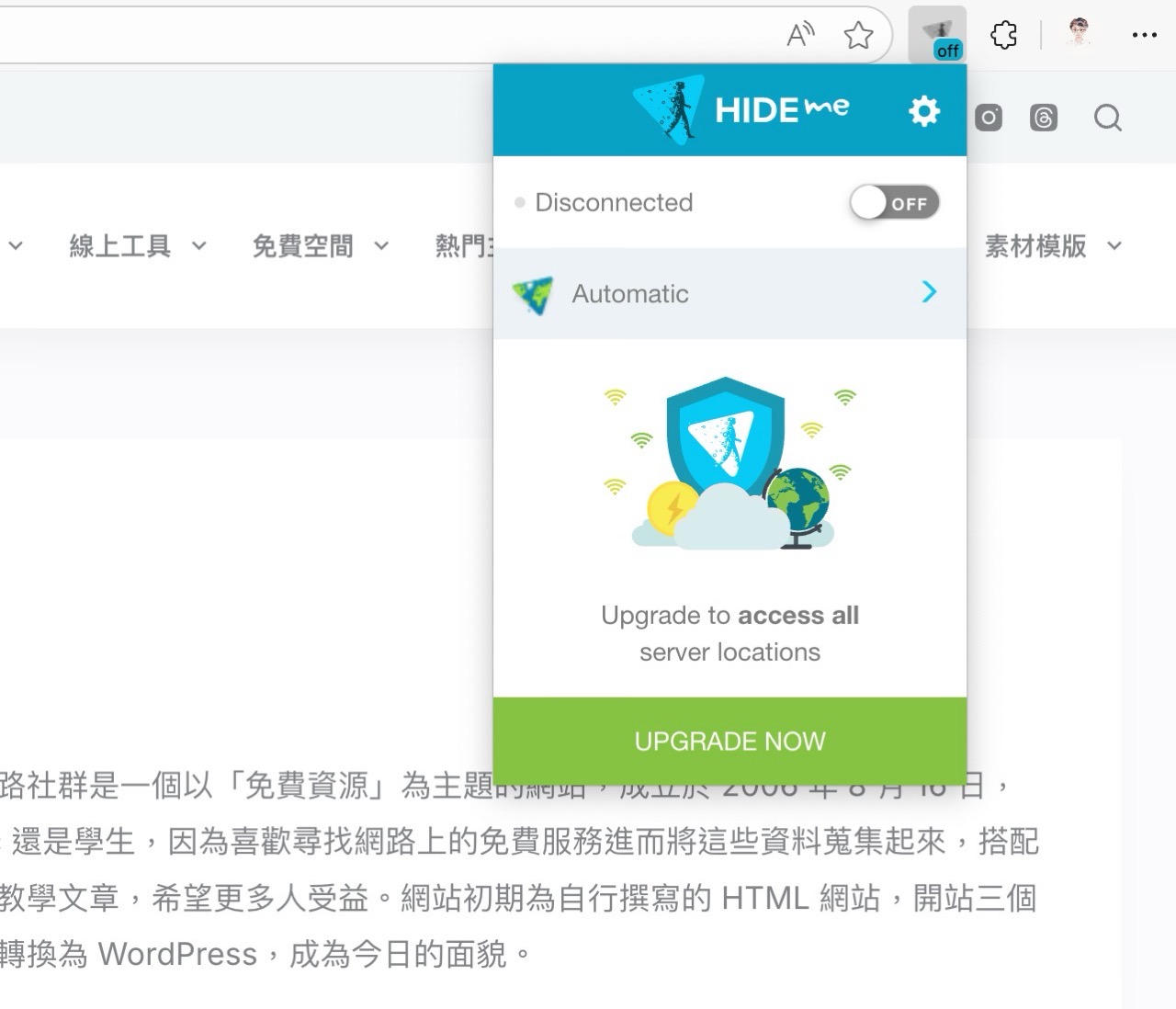Click the Disconnected status label
1176x1009 pixels.
pyautogui.click(x=614, y=202)
